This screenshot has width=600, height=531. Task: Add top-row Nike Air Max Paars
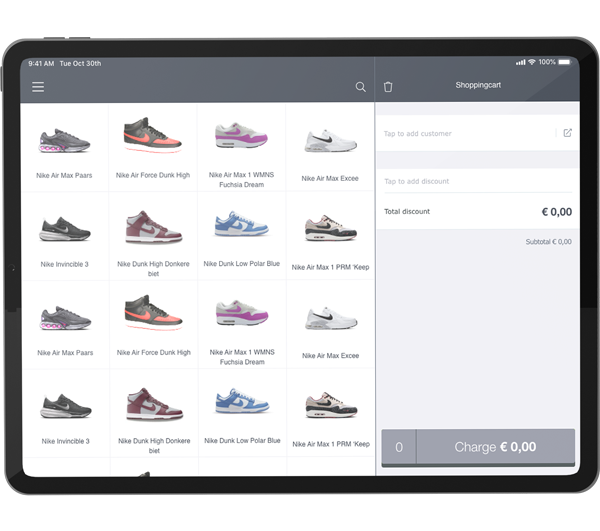point(64,147)
